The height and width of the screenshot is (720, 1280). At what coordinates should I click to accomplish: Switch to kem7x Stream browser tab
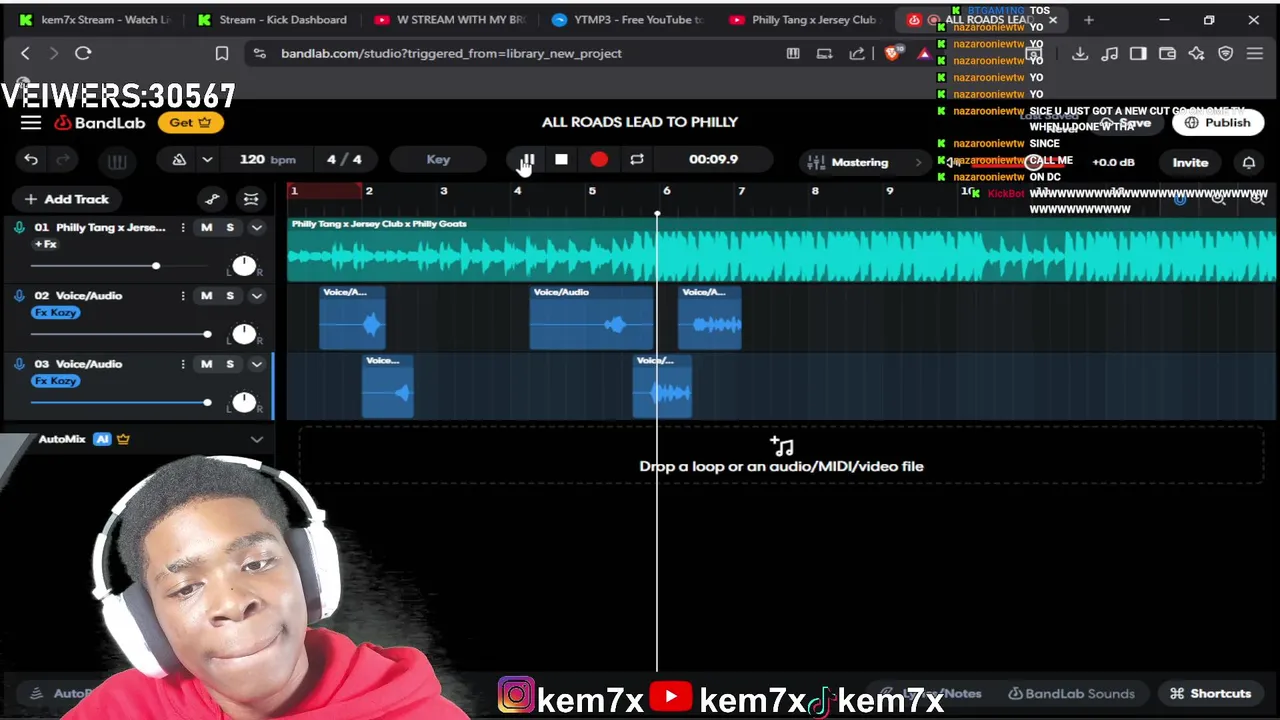[95, 19]
